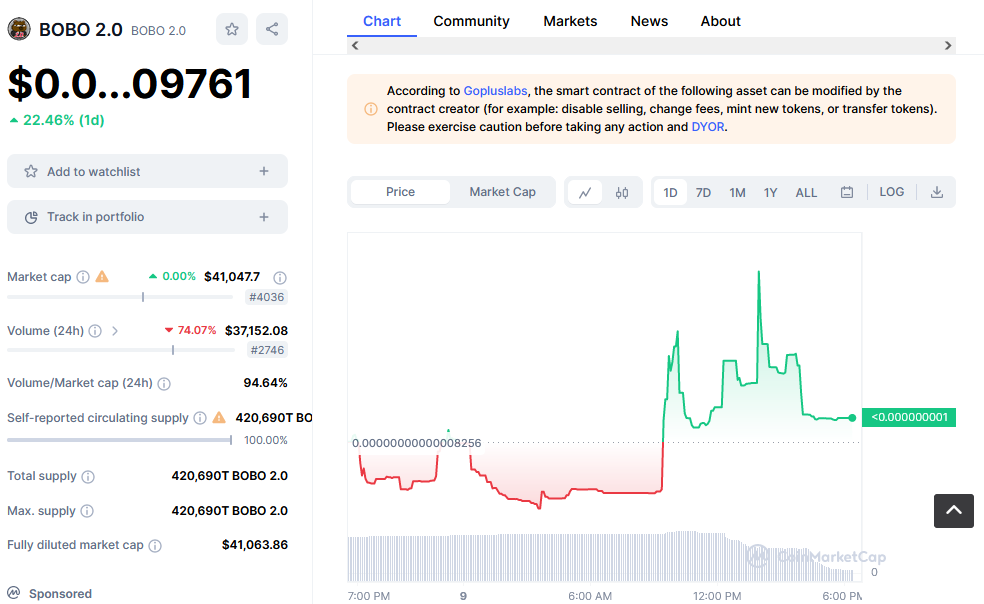
Task: Click the Volume (24h) info icon
Action: (95, 331)
